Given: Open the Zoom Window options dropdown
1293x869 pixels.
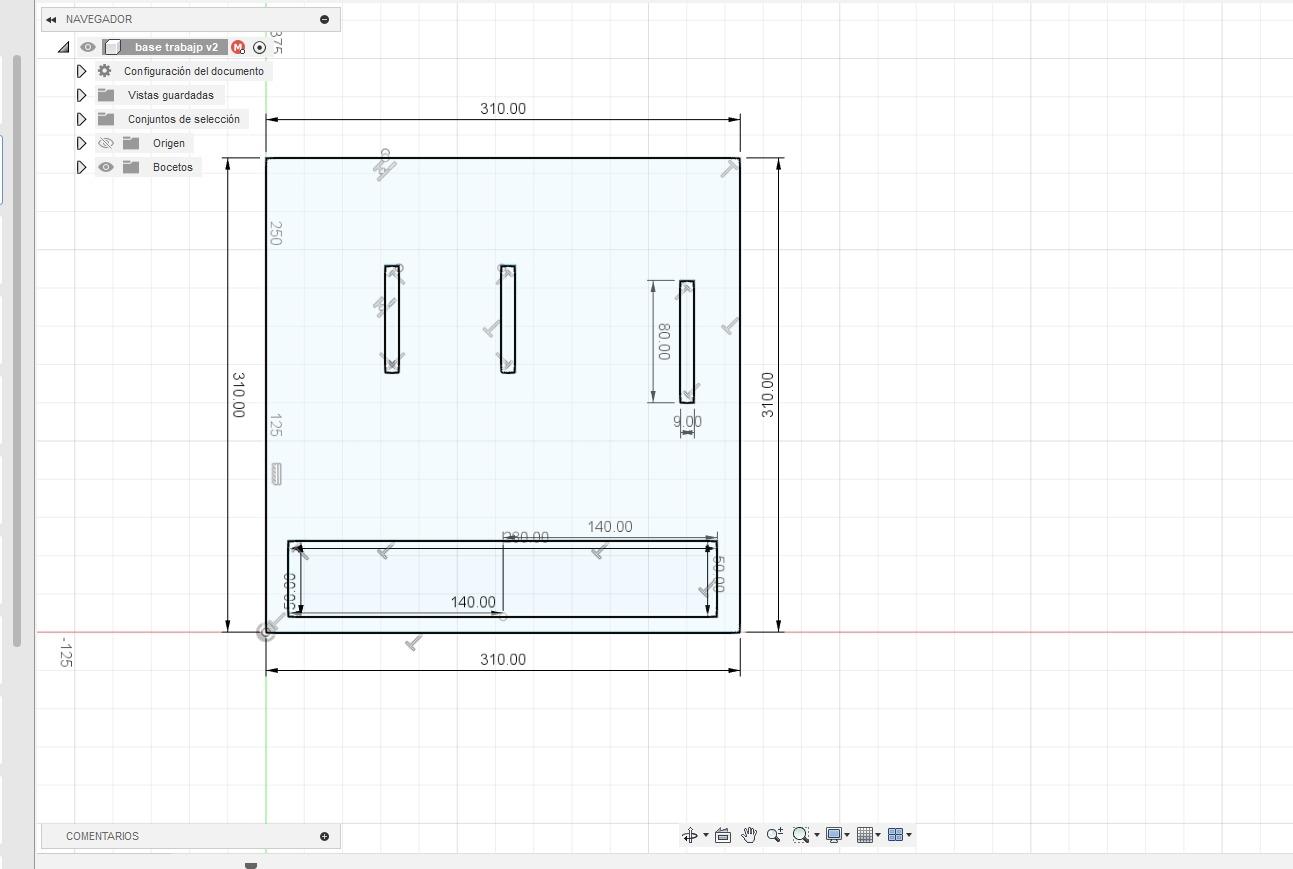Looking at the screenshot, I should (817, 835).
